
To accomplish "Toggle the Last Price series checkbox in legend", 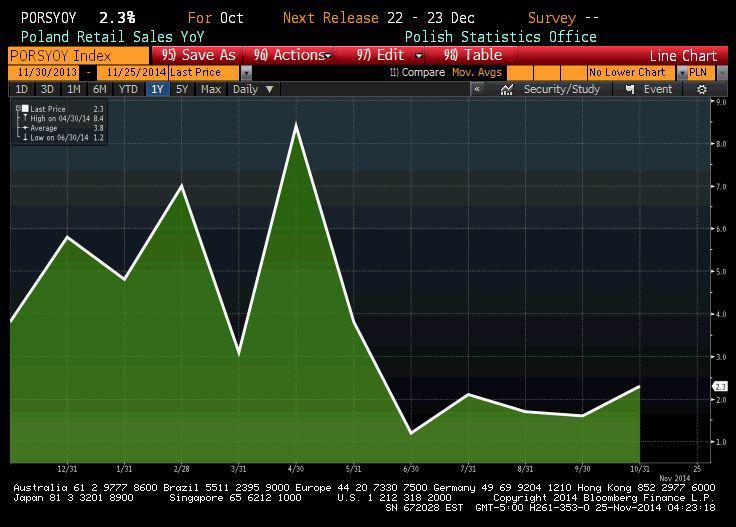I will tap(25, 108).
